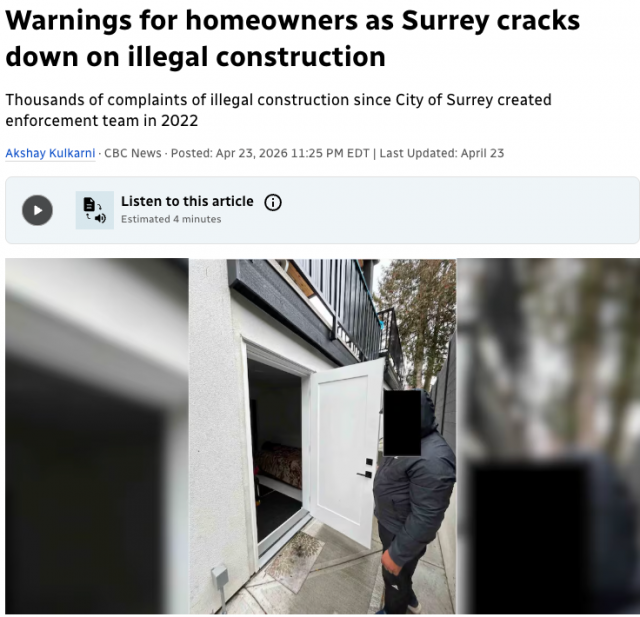Open the main photo at the white door
The width and height of the screenshot is (640, 617).
point(347,453)
